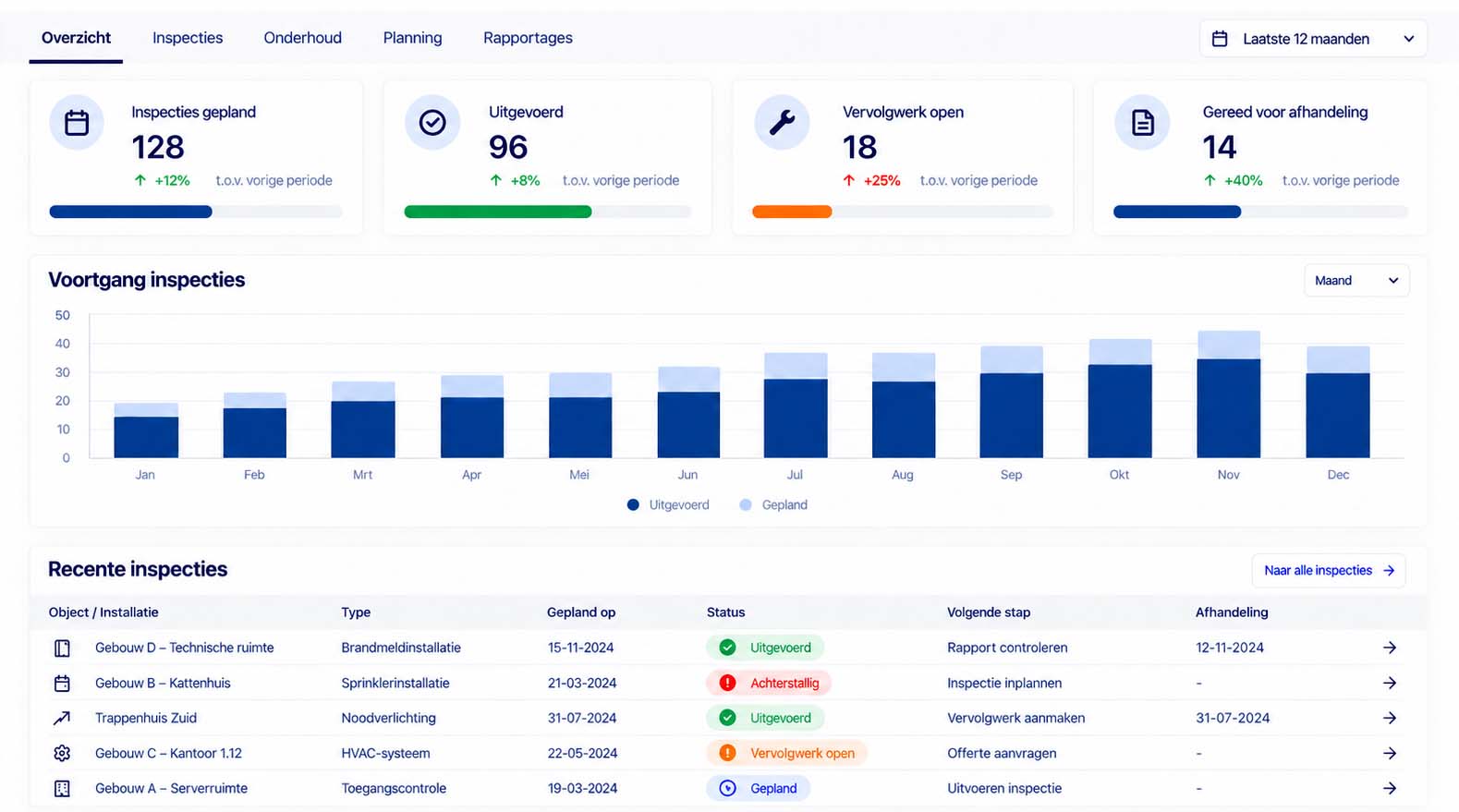Screen dimensions: 1459x812
Task: Click the Sprinklerinstallatie type cell
Action: [x=395, y=683]
